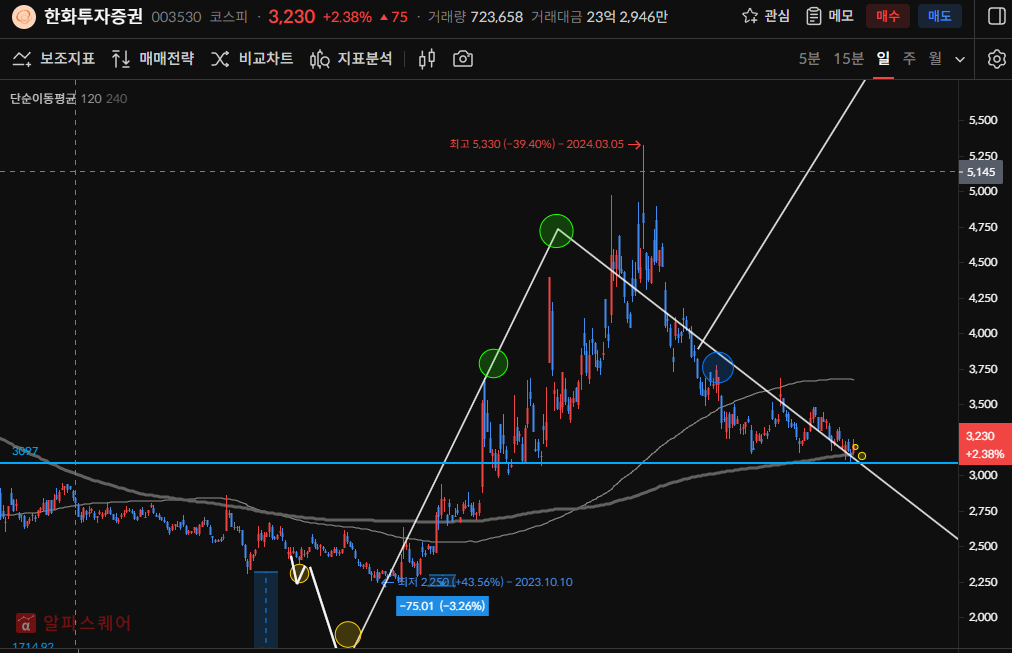Click the Hanwha Investment stock logo icon
The width and height of the screenshot is (1012, 653).
[24, 17]
